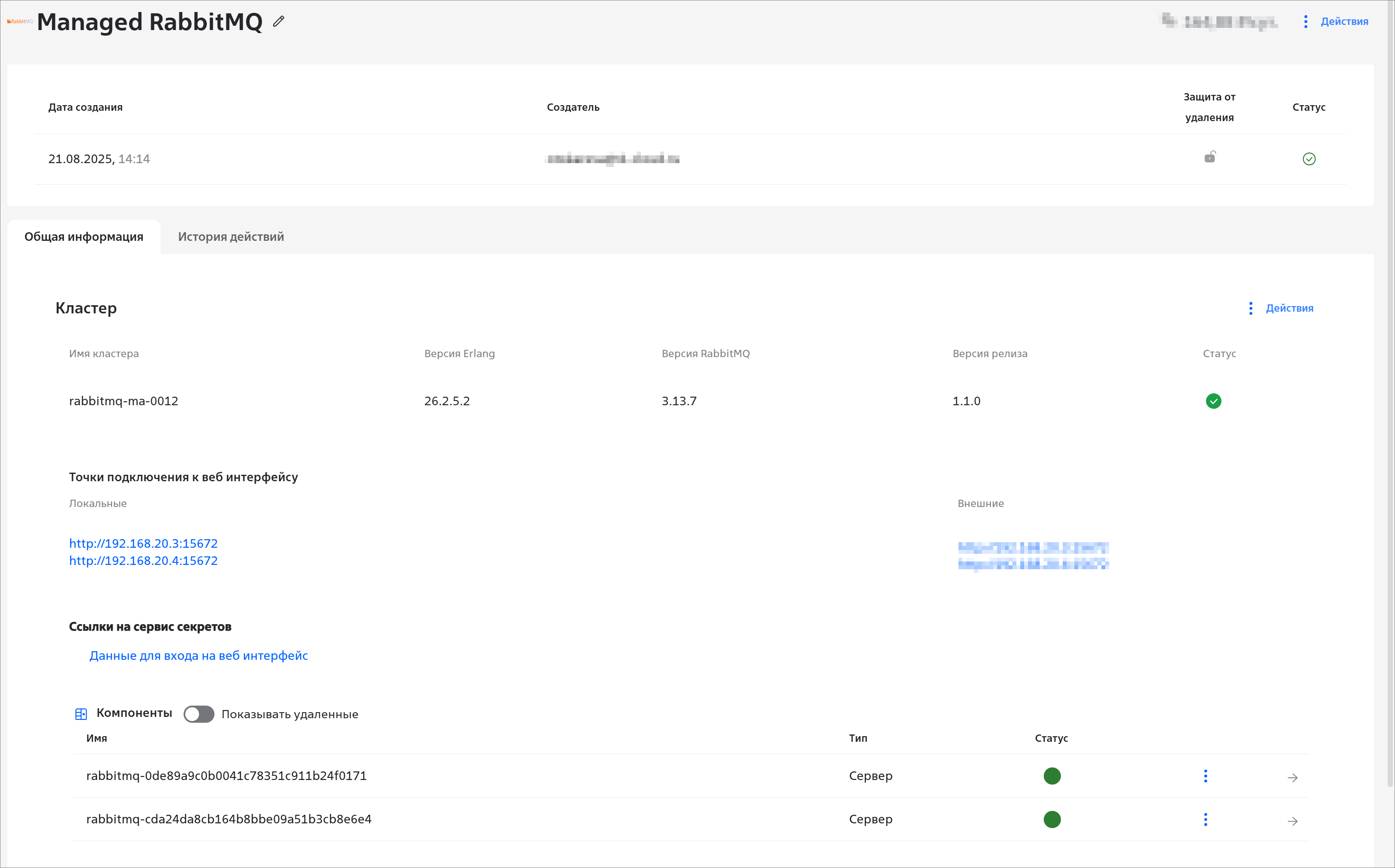The height and width of the screenshot is (868, 1395).
Task: Open three-dot menu for rabbitmq-0de89a9c row
Action: (x=1205, y=776)
